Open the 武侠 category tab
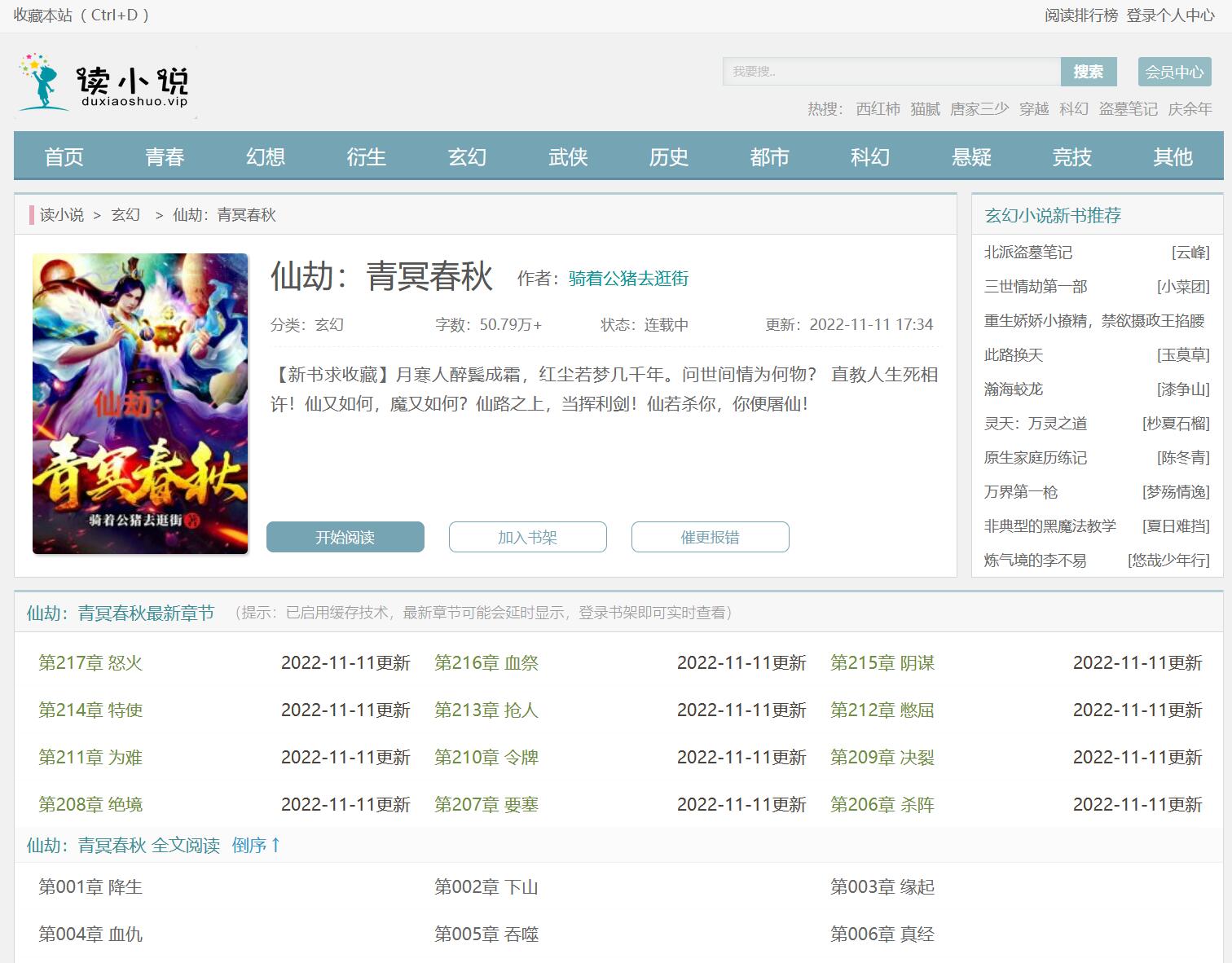Screen dimensions: 1232x963 569,156
